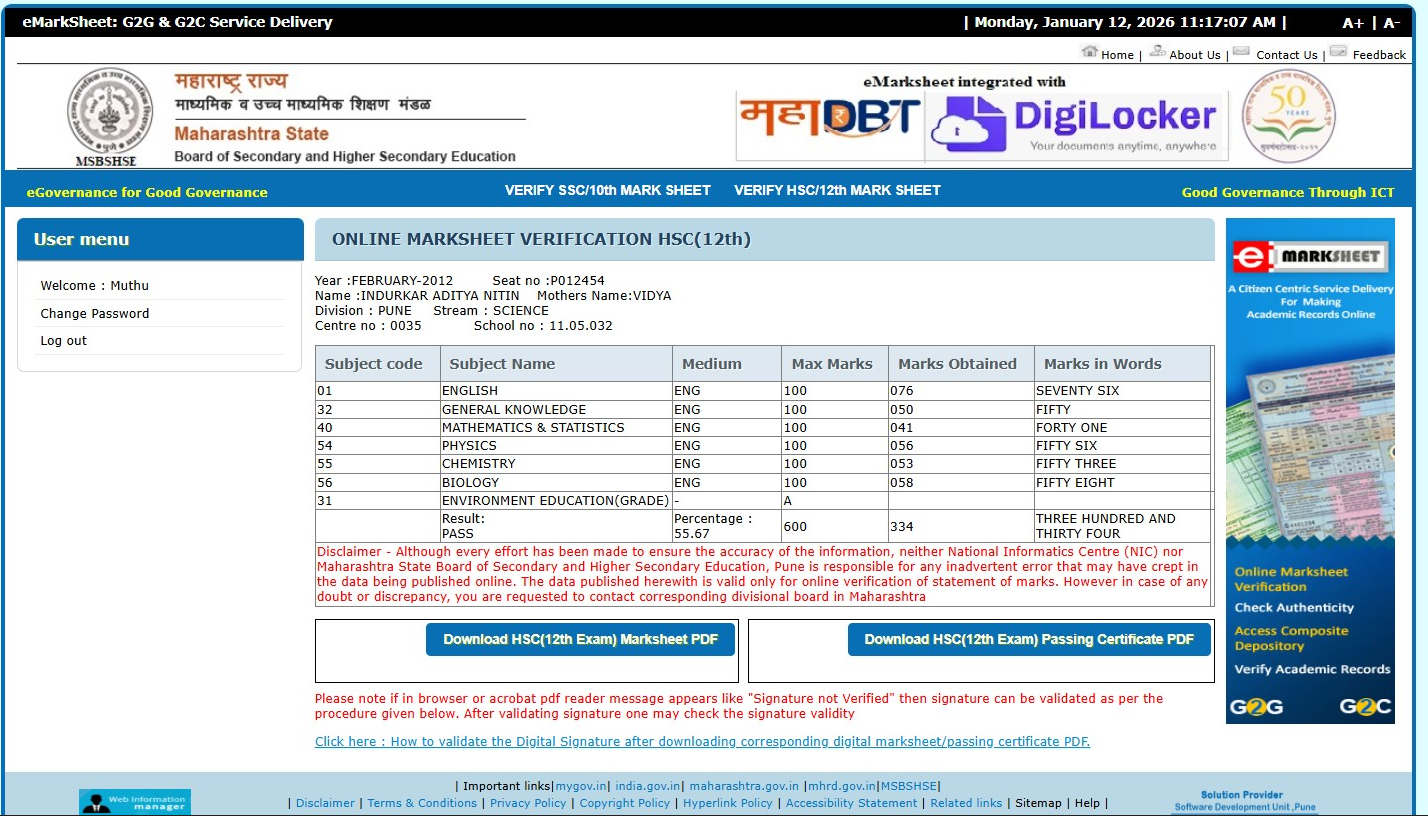Select Change Password in User menu

click(95, 313)
